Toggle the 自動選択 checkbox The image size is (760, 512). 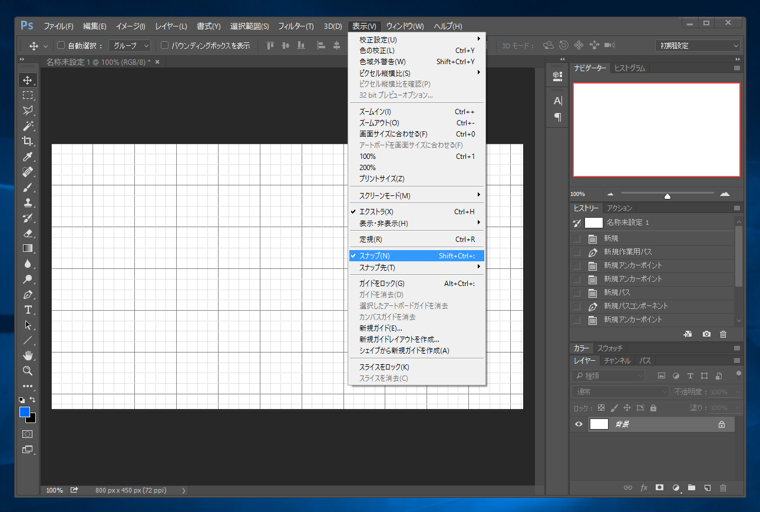61,46
